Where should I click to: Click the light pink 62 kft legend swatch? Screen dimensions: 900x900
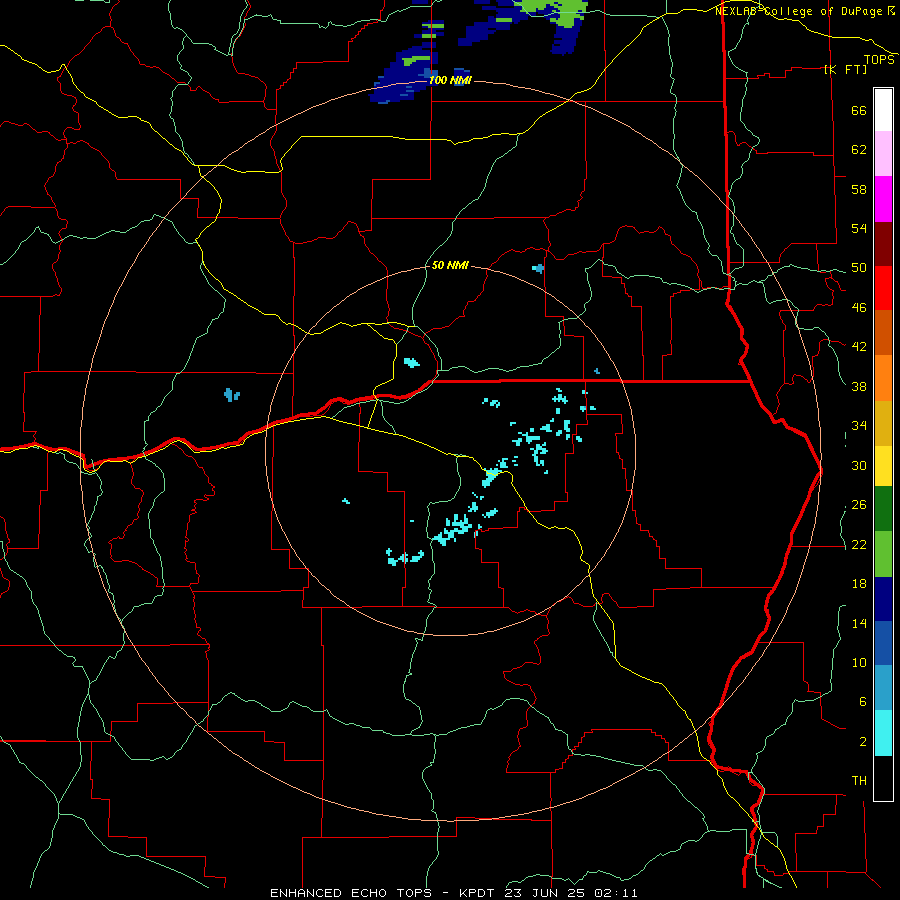click(x=883, y=153)
